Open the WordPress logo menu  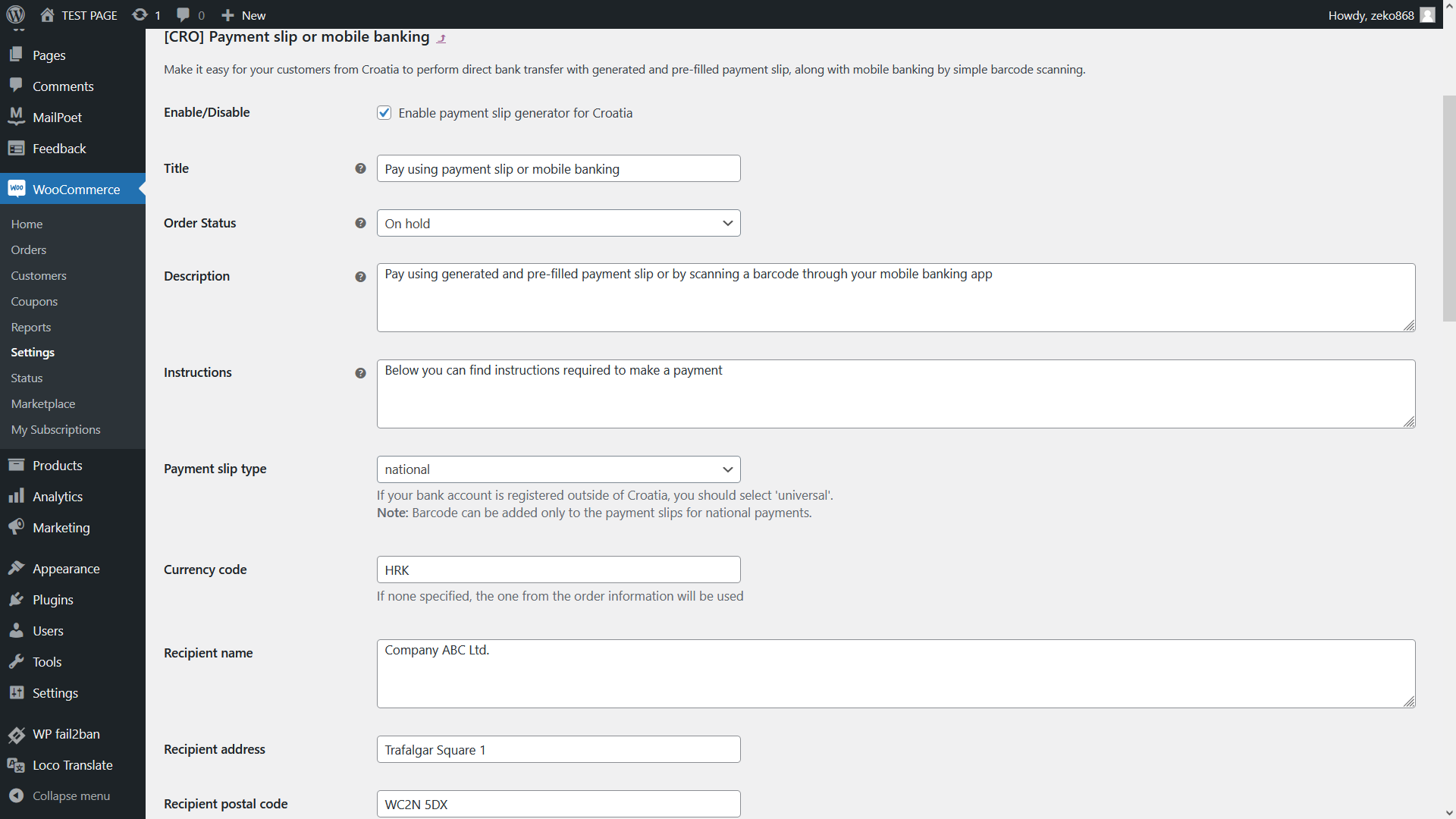16,14
